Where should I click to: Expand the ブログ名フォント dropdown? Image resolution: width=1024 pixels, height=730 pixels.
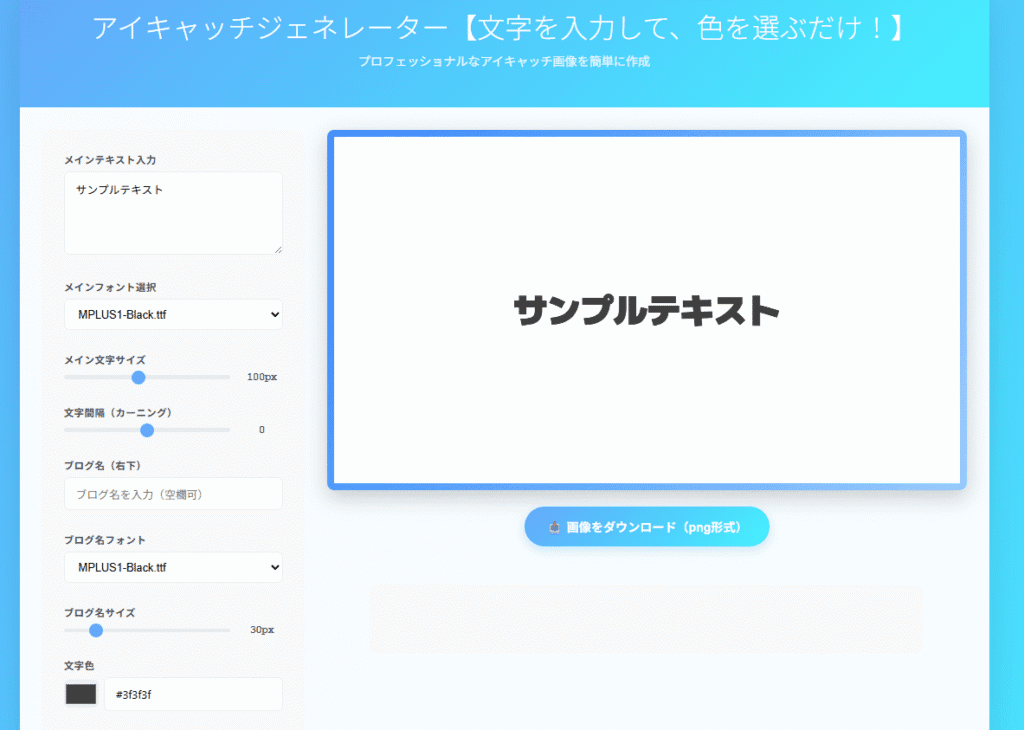pyautogui.click(x=173, y=568)
